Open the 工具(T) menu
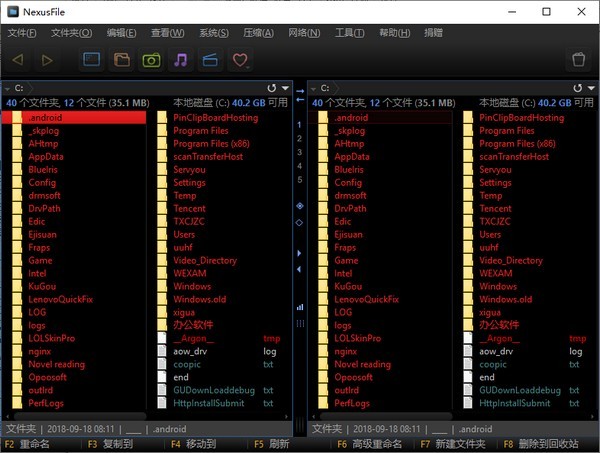This screenshot has width=600, height=453. coord(349,33)
